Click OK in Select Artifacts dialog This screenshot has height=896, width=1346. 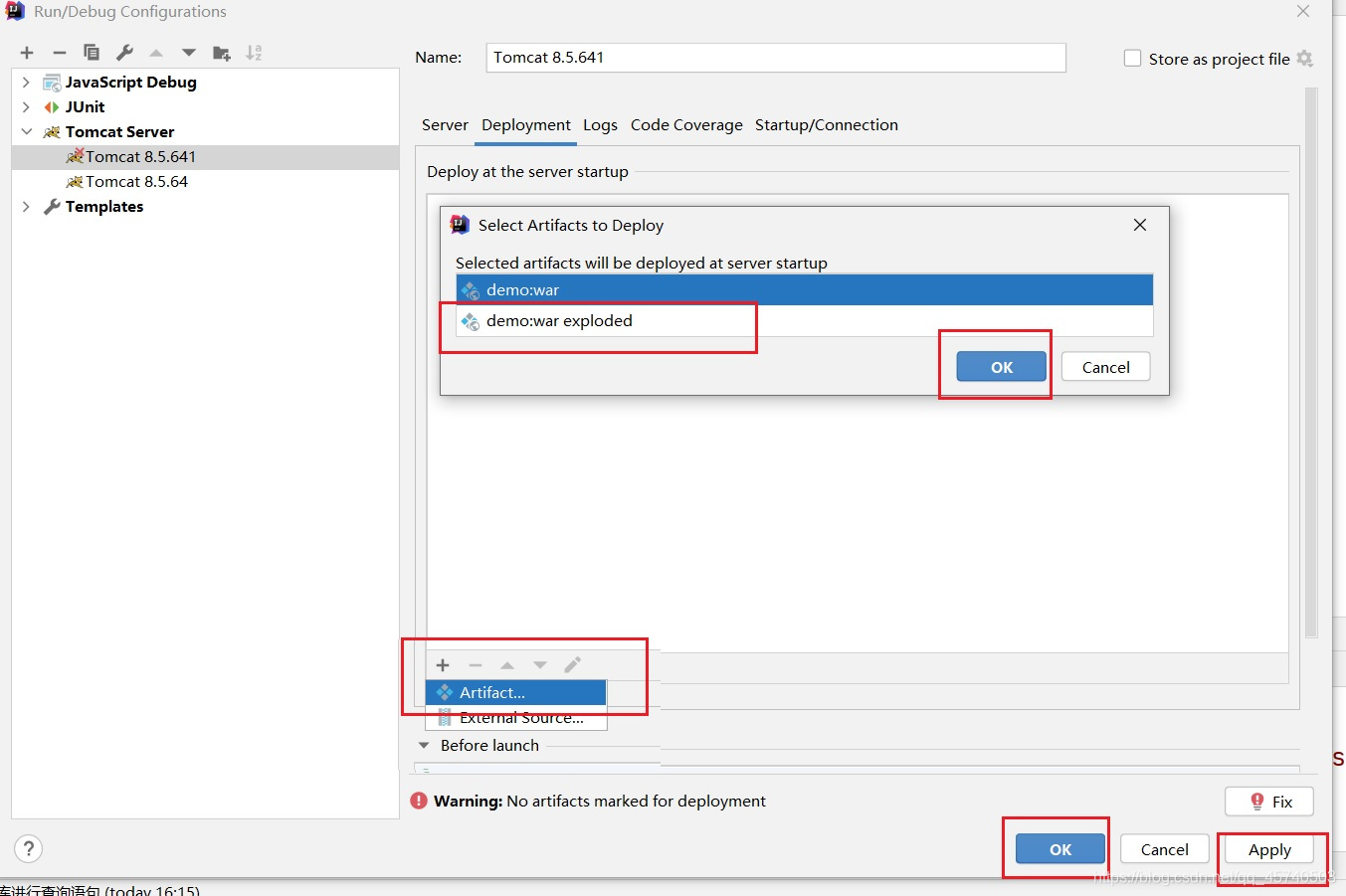pos(1002,367)
